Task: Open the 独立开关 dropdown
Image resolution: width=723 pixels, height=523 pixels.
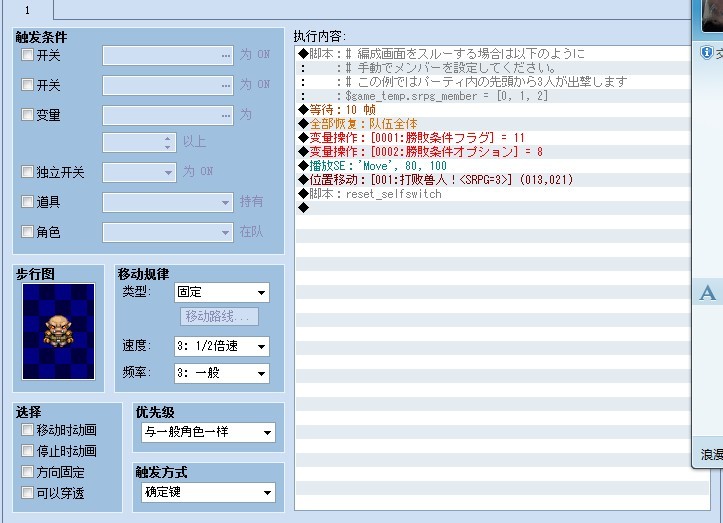Action: (x=139, y=172)
